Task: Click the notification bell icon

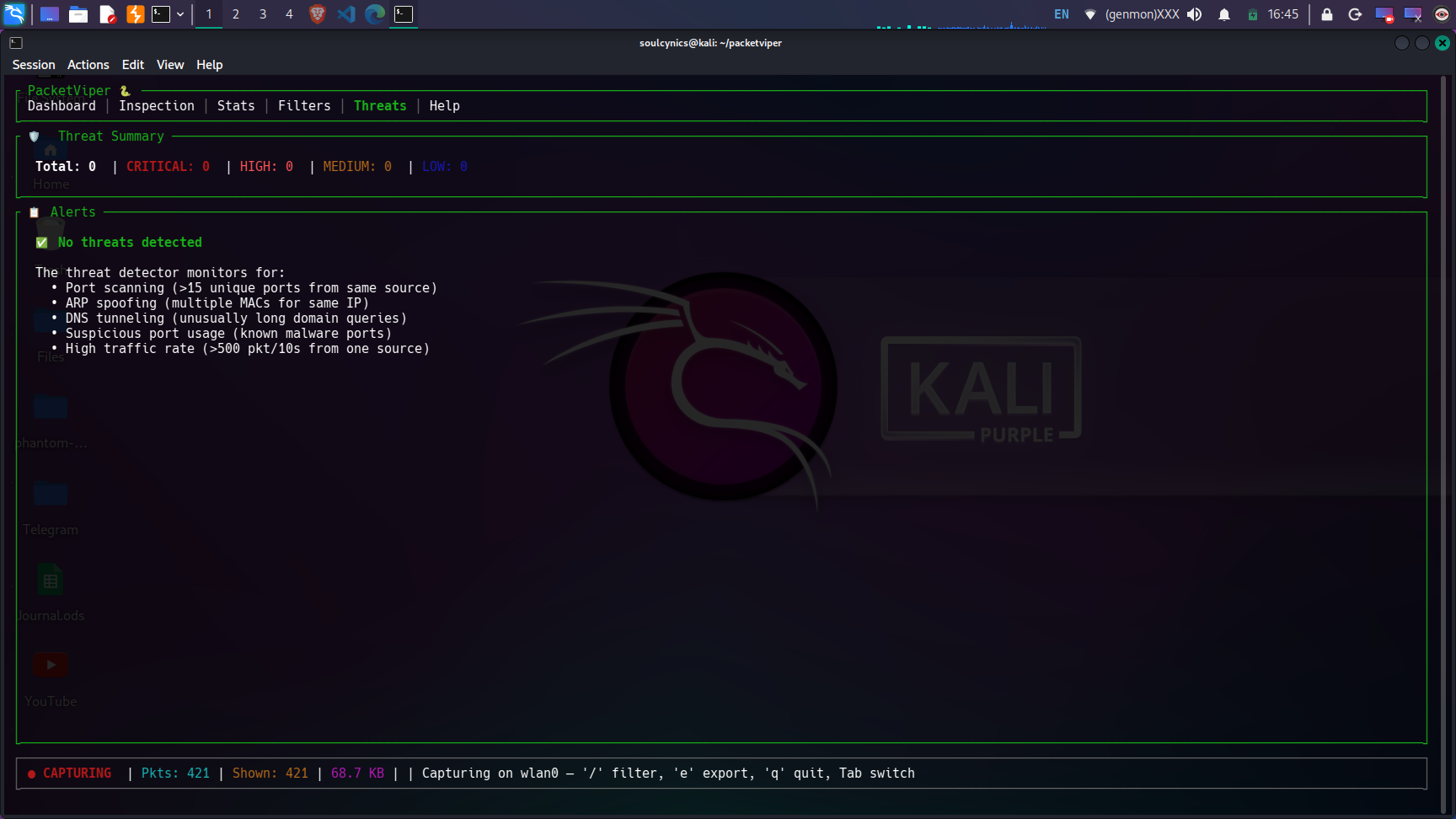Action: [1224, 14]
